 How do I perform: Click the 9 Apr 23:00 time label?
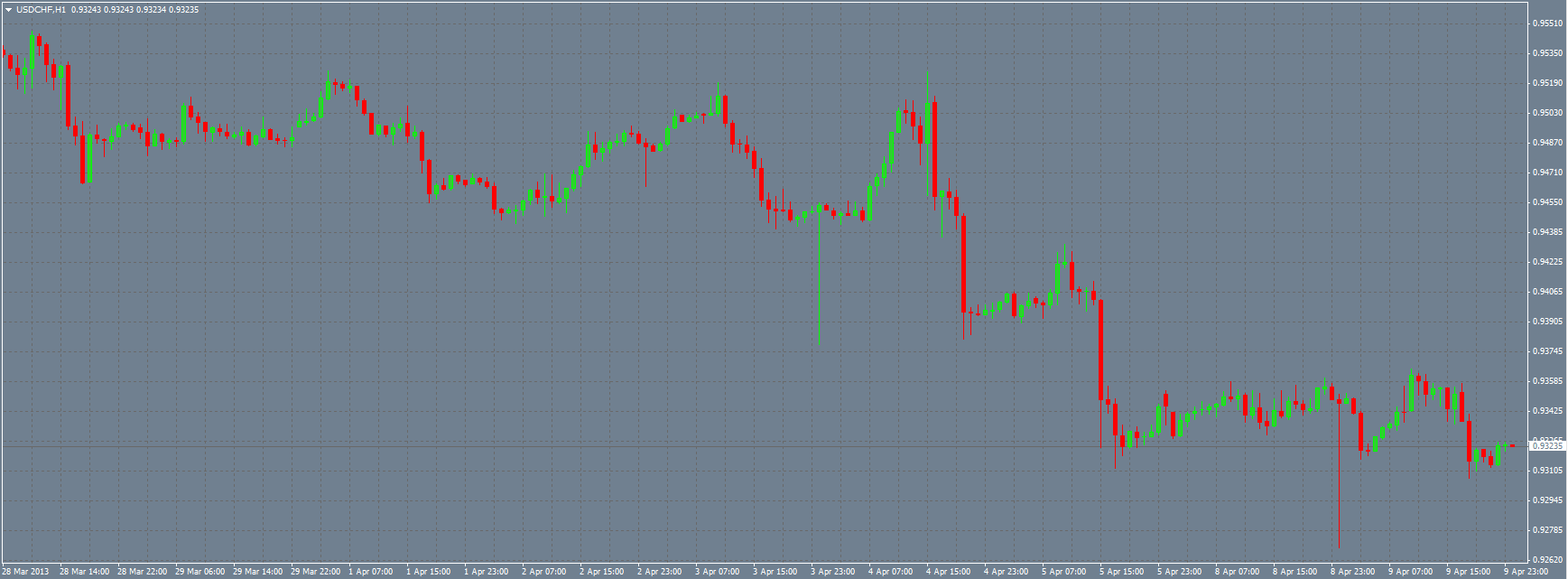coord(1526,572)
